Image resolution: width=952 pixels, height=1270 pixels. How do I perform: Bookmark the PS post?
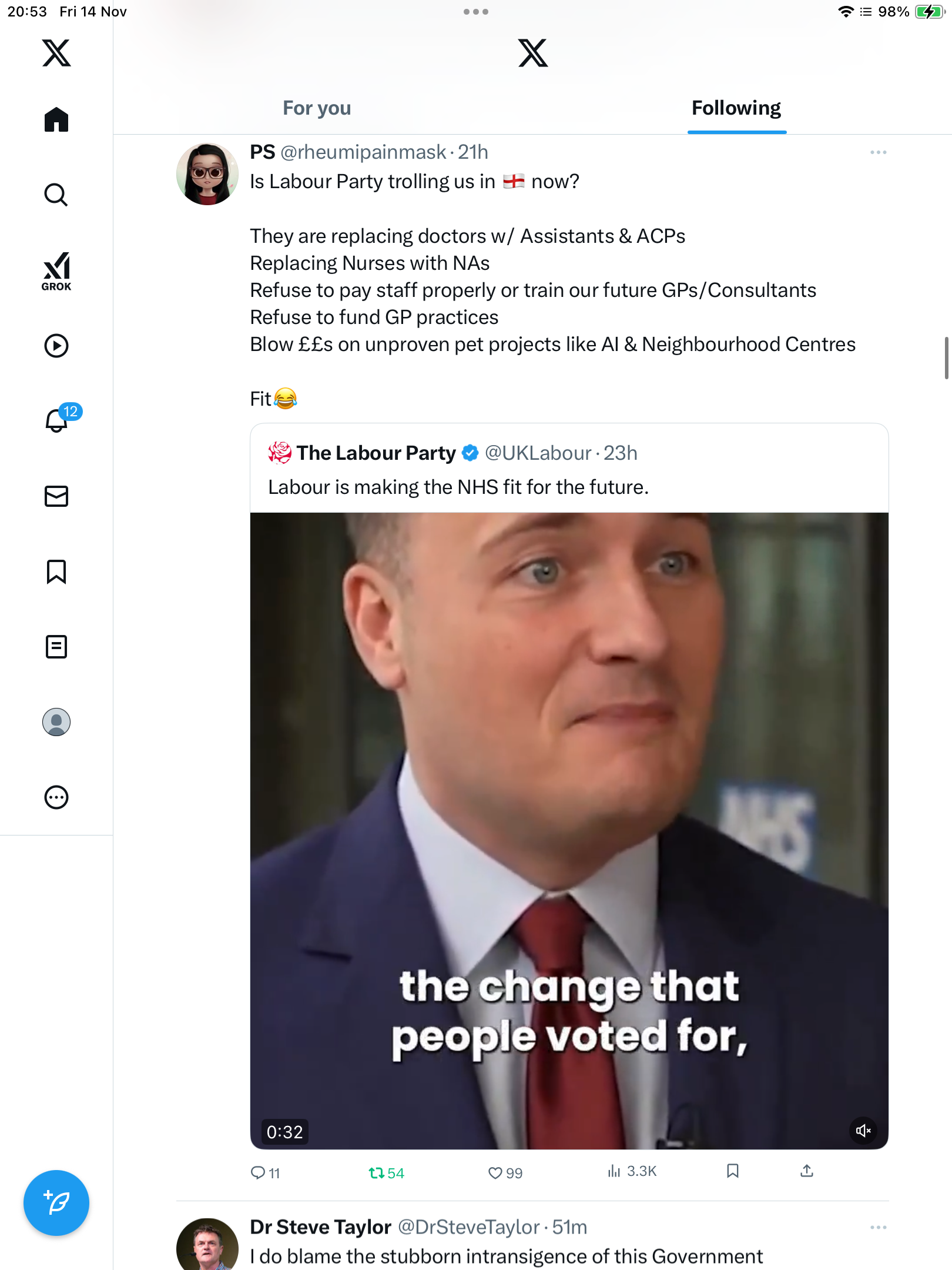coord(732,1171)
